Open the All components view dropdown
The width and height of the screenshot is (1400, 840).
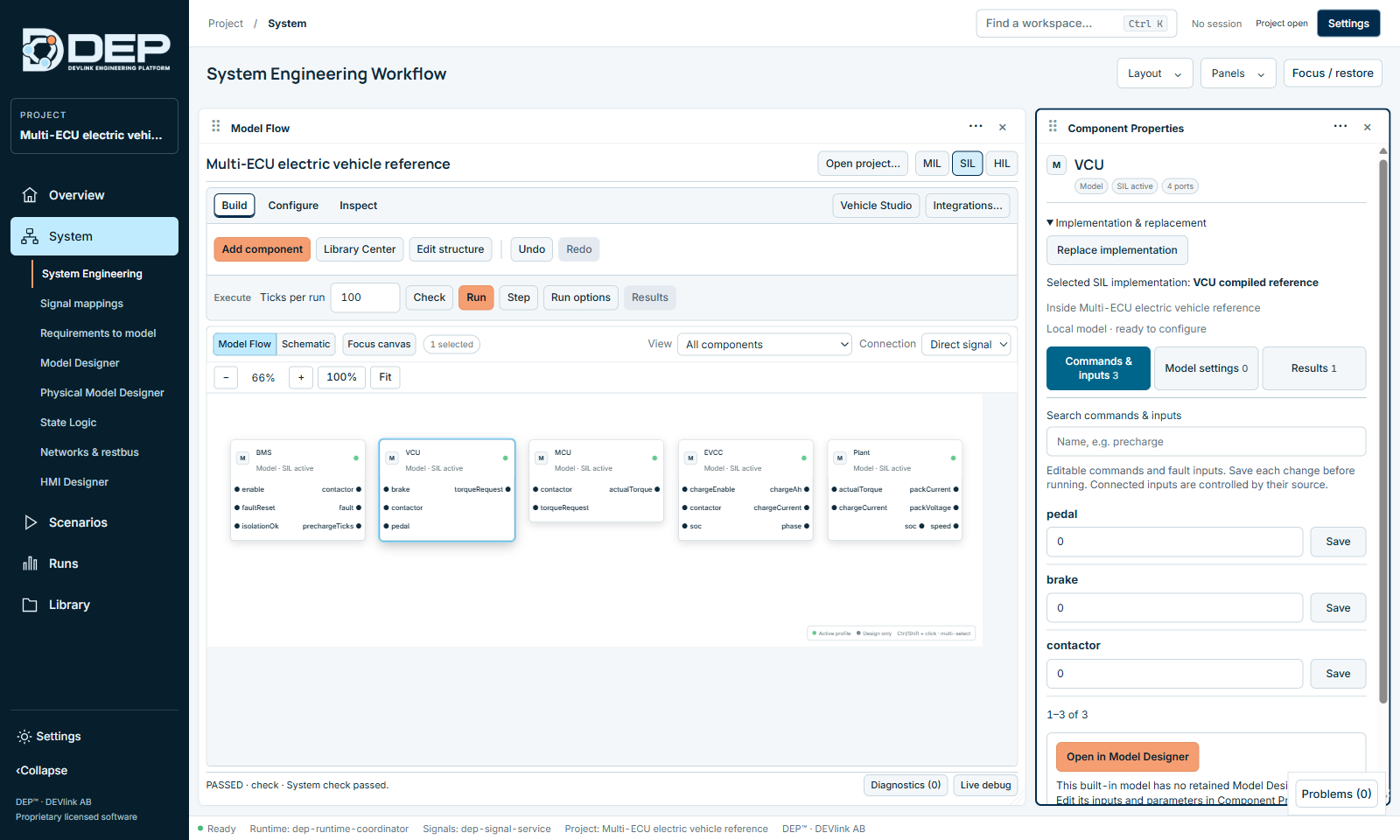pos(765,344)
